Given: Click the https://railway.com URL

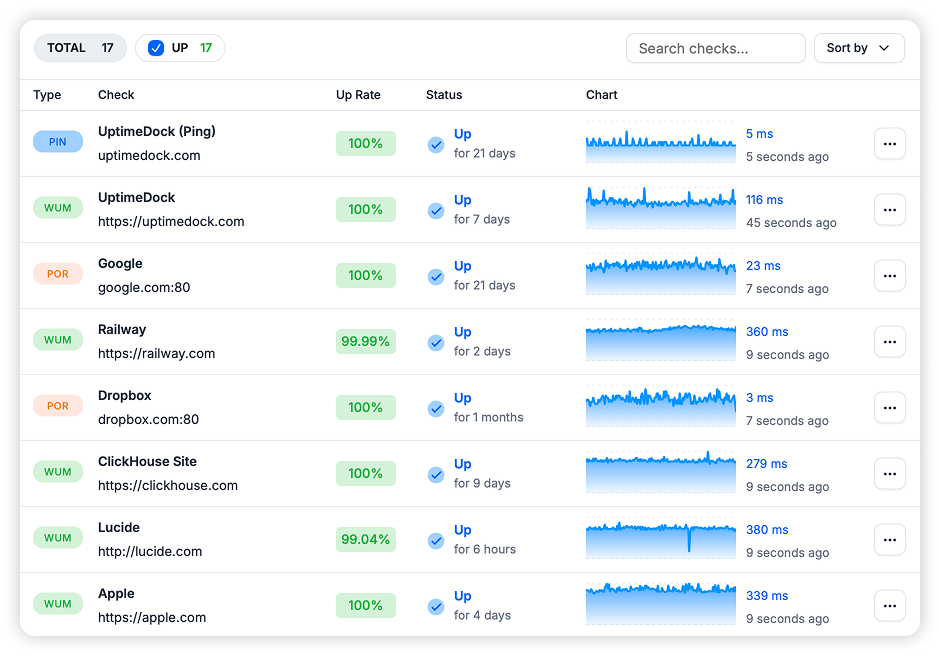Looking at the screenshot, I should click(x=156, y=353).
